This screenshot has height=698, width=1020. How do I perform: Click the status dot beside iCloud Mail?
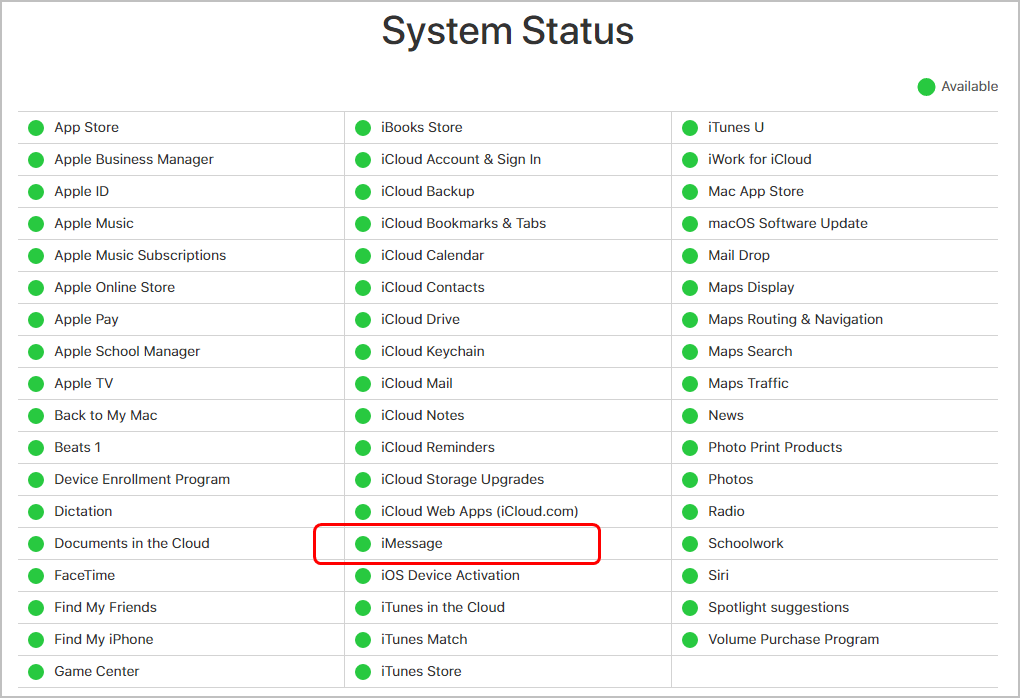[363, 384]
